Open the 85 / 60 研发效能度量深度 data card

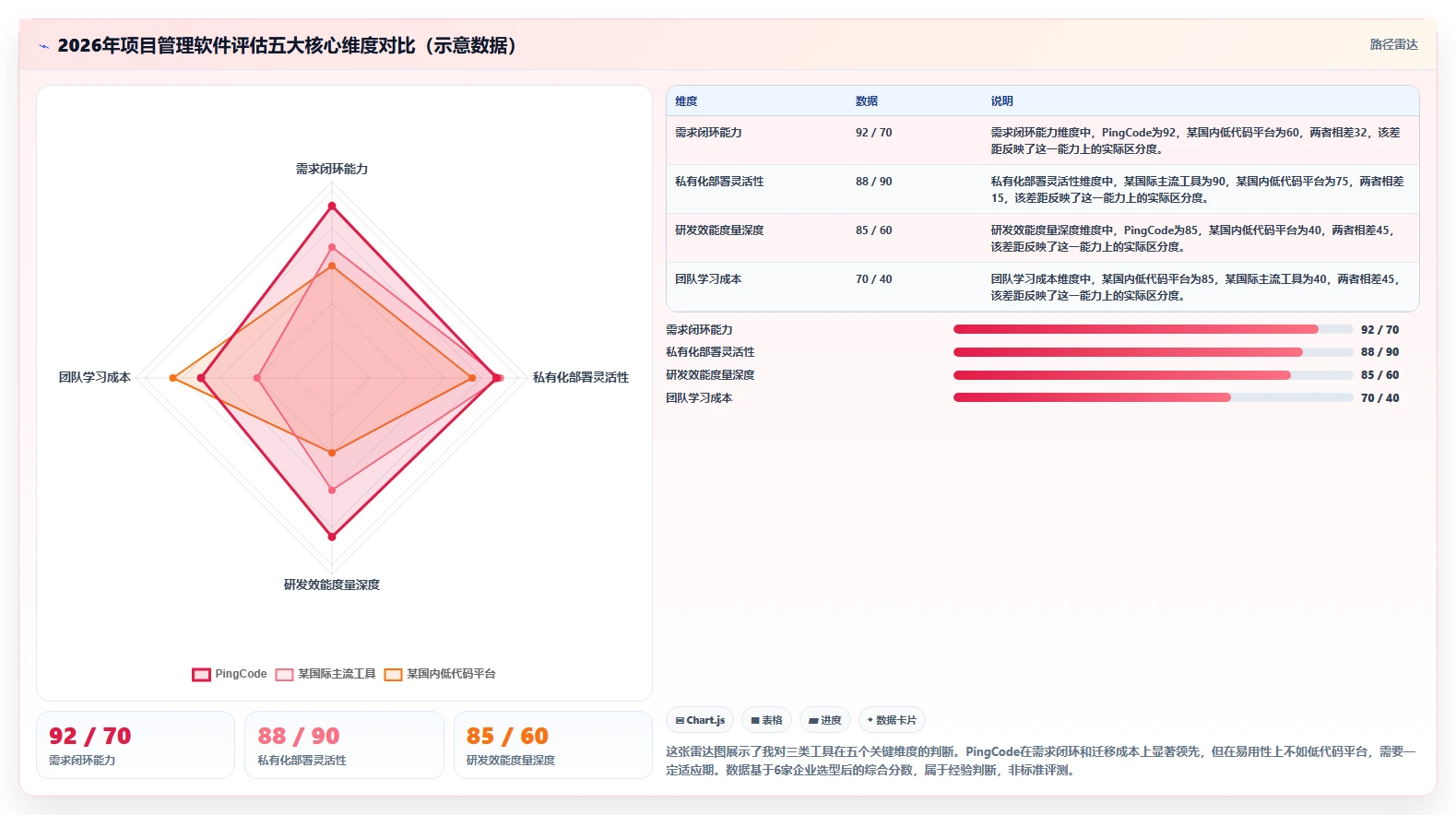coord(553,745)
